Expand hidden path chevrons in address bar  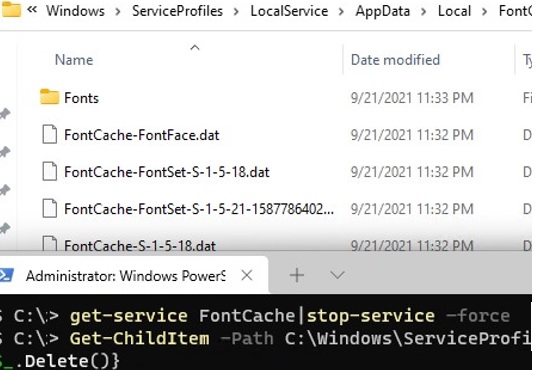click(x=32, y=10)
